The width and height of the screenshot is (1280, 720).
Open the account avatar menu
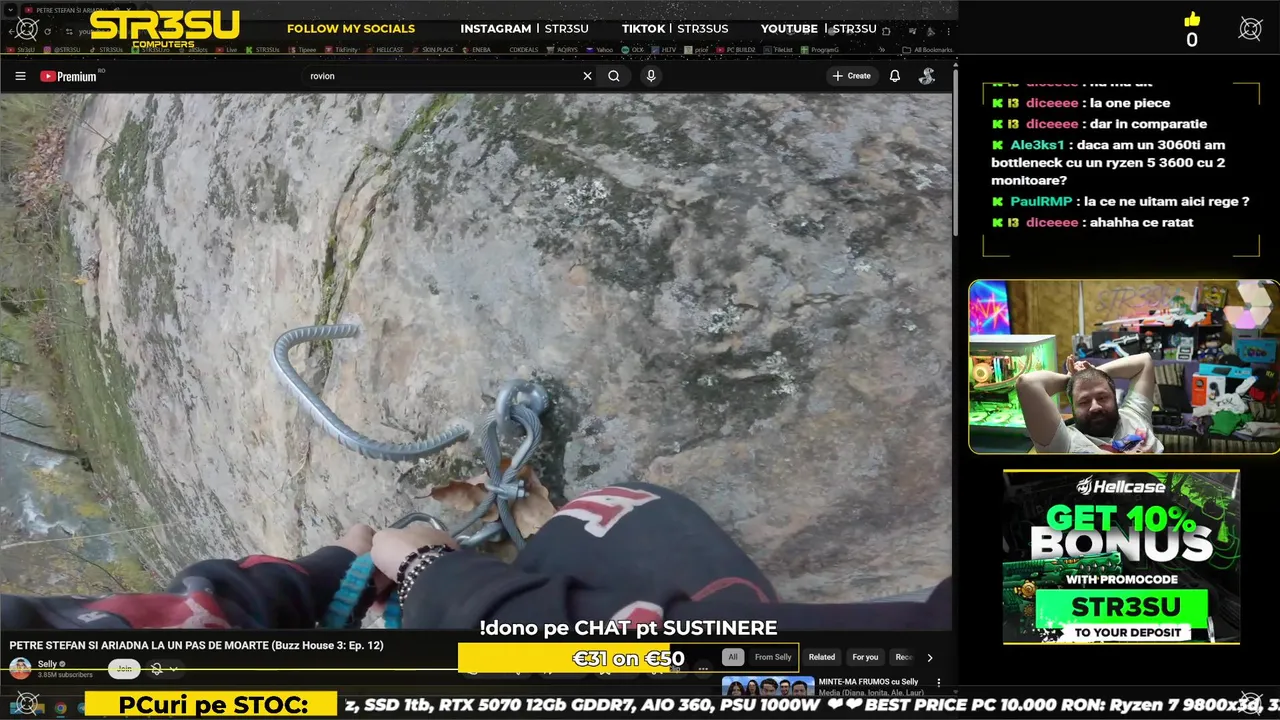click(927, 76)
